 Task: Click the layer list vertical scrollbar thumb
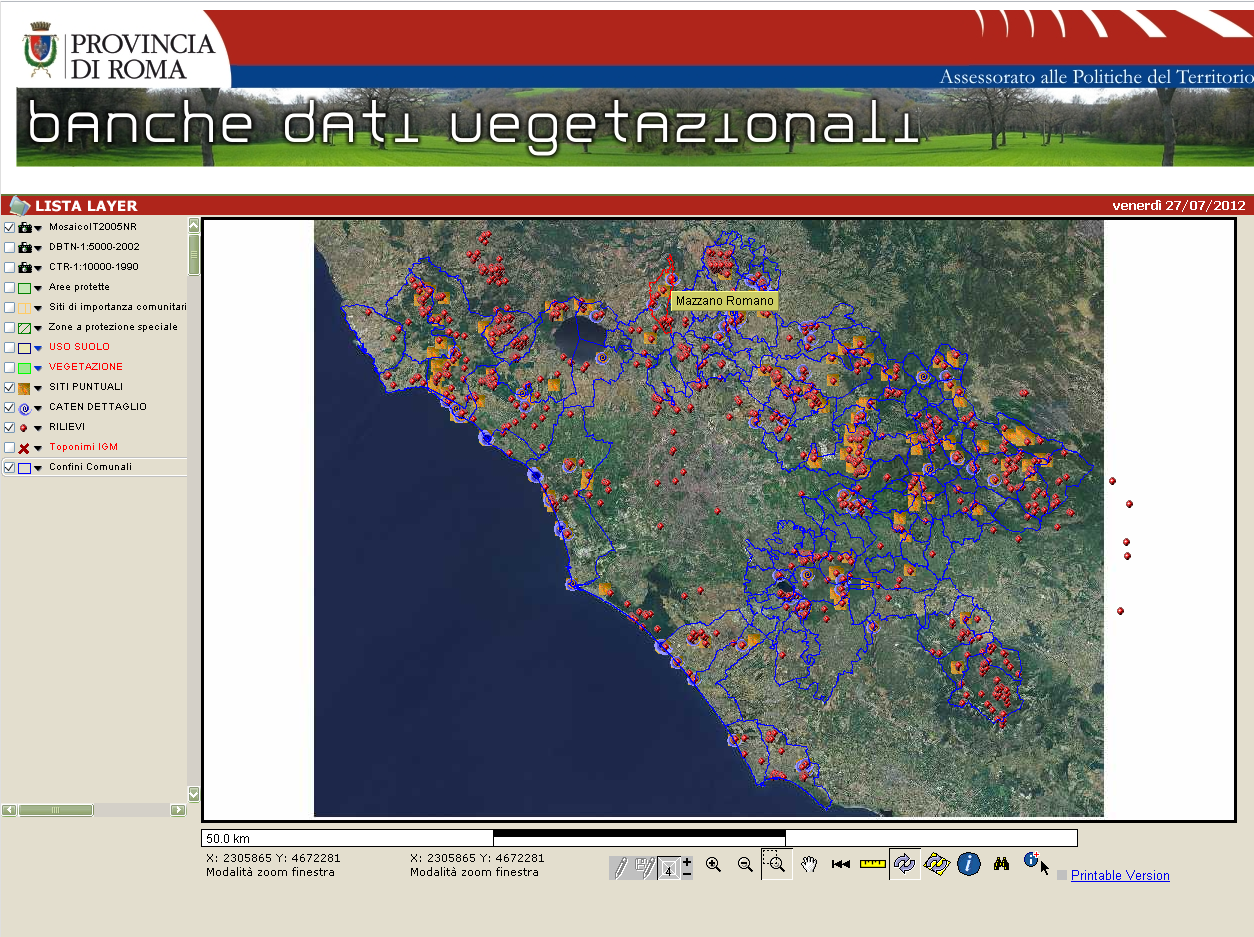[x=194, y=255]
